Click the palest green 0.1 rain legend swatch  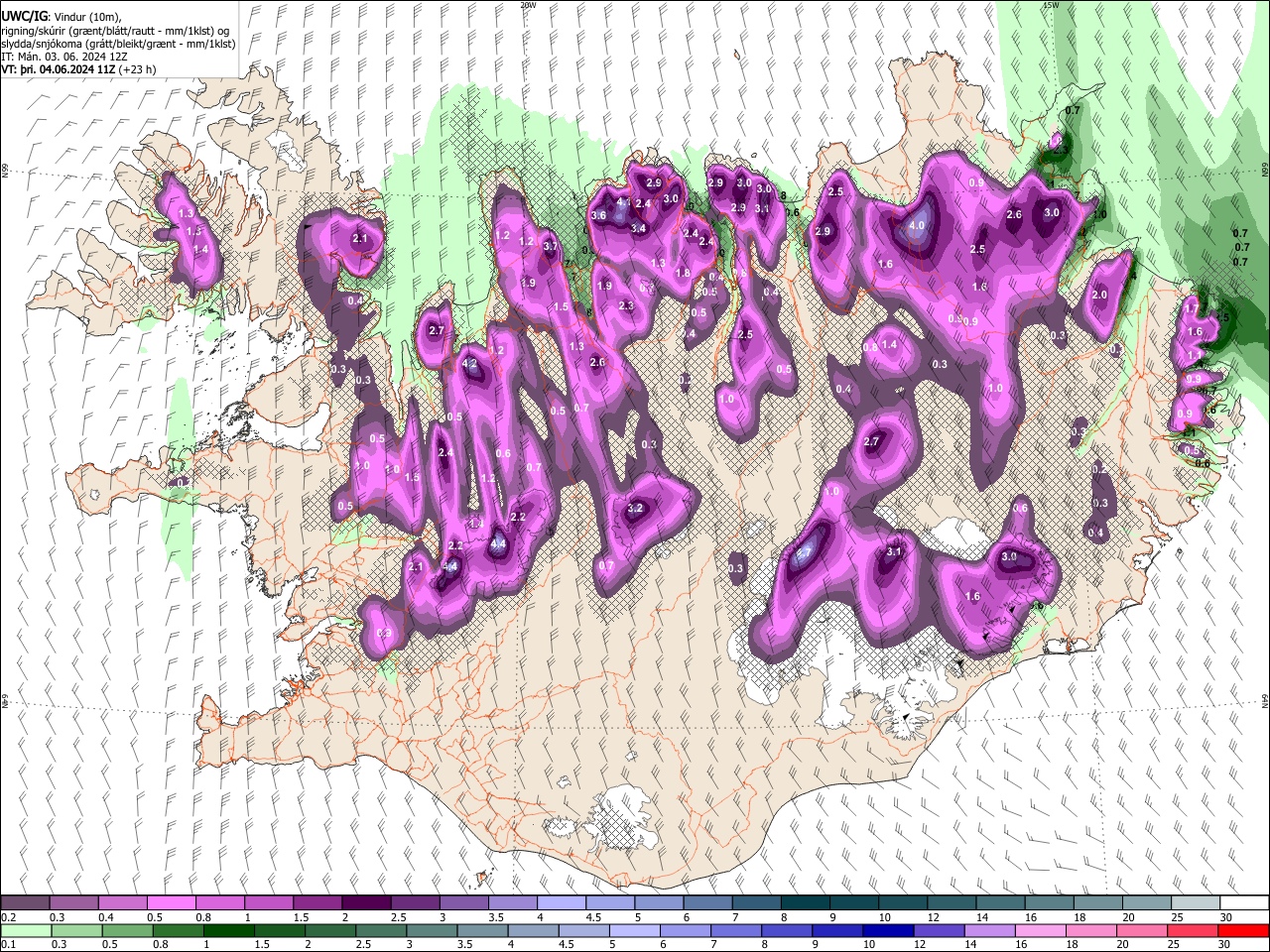(26, 930)
